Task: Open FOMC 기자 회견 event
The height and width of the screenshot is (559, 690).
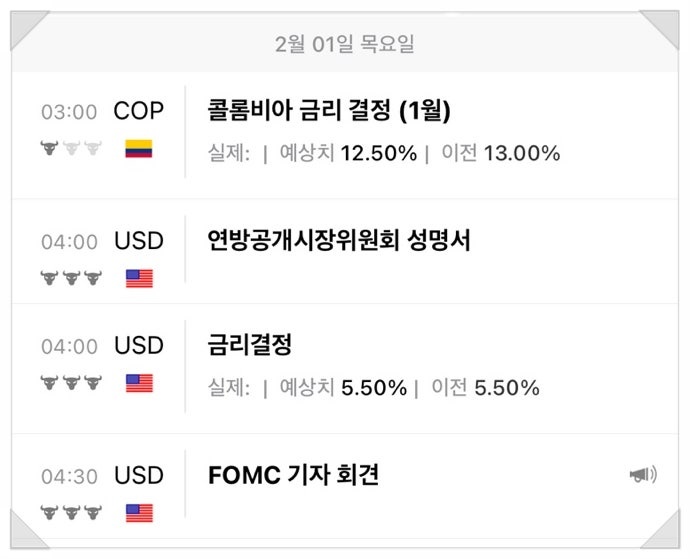Action: pos(293,475)
